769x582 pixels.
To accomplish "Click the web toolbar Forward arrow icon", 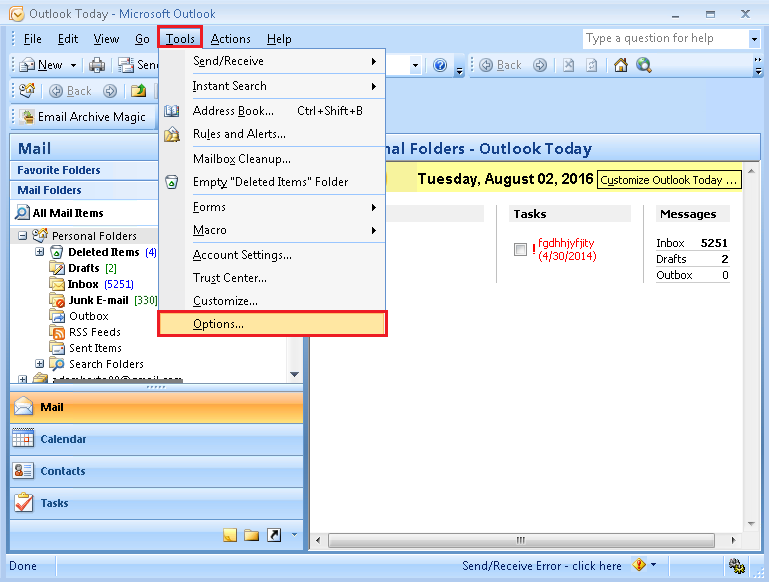I will (539, 65).
